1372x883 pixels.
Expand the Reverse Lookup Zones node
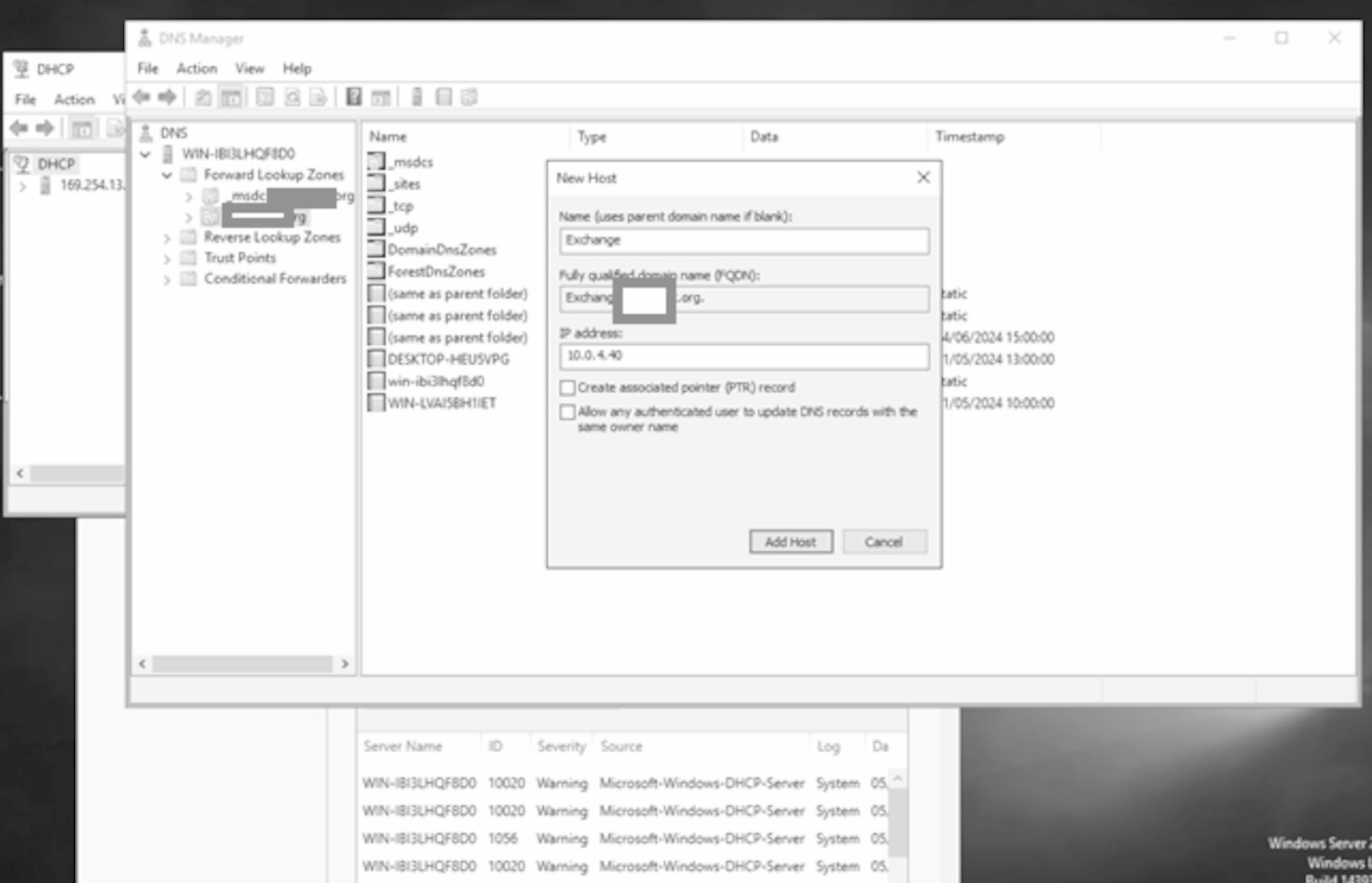coord(167,238)
